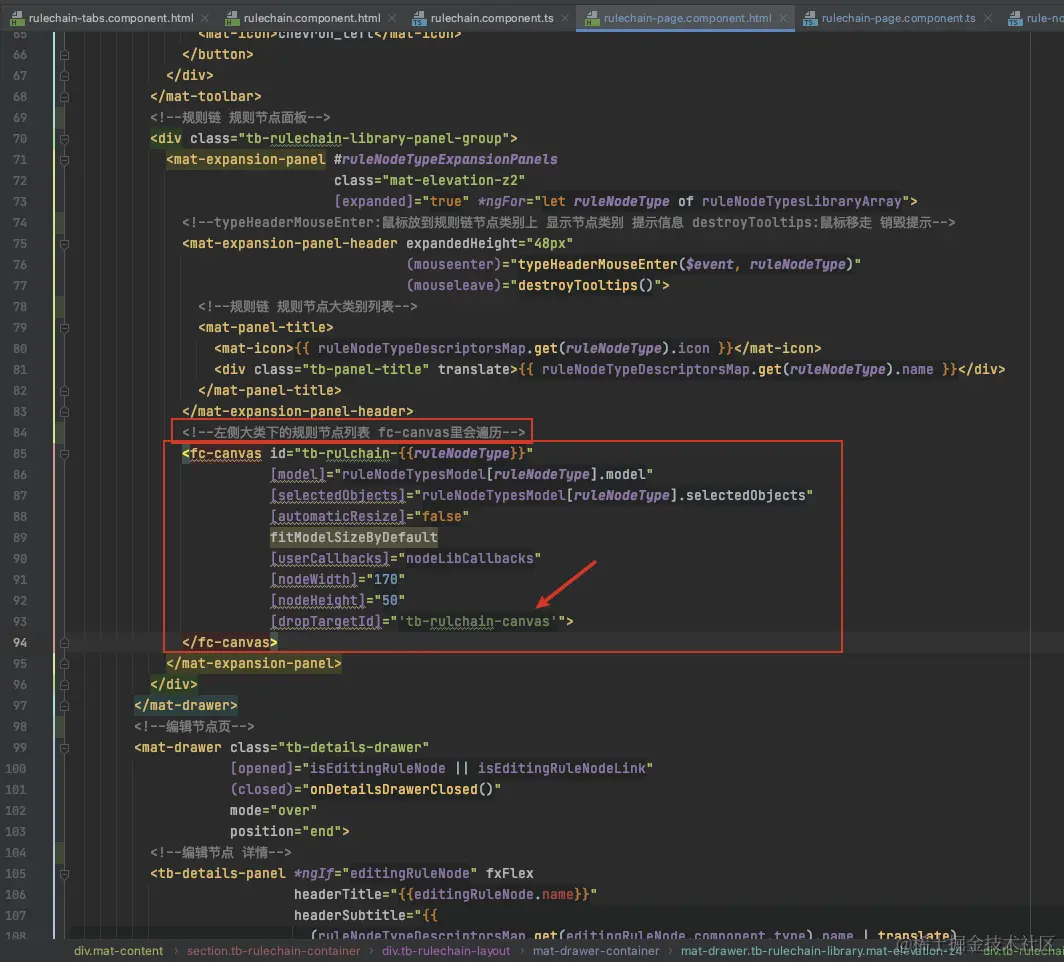Toggle fold marker at line 68 </mat-toolbar>
The width and height of the screenshot is (1064, 962).
click(64, 97)
